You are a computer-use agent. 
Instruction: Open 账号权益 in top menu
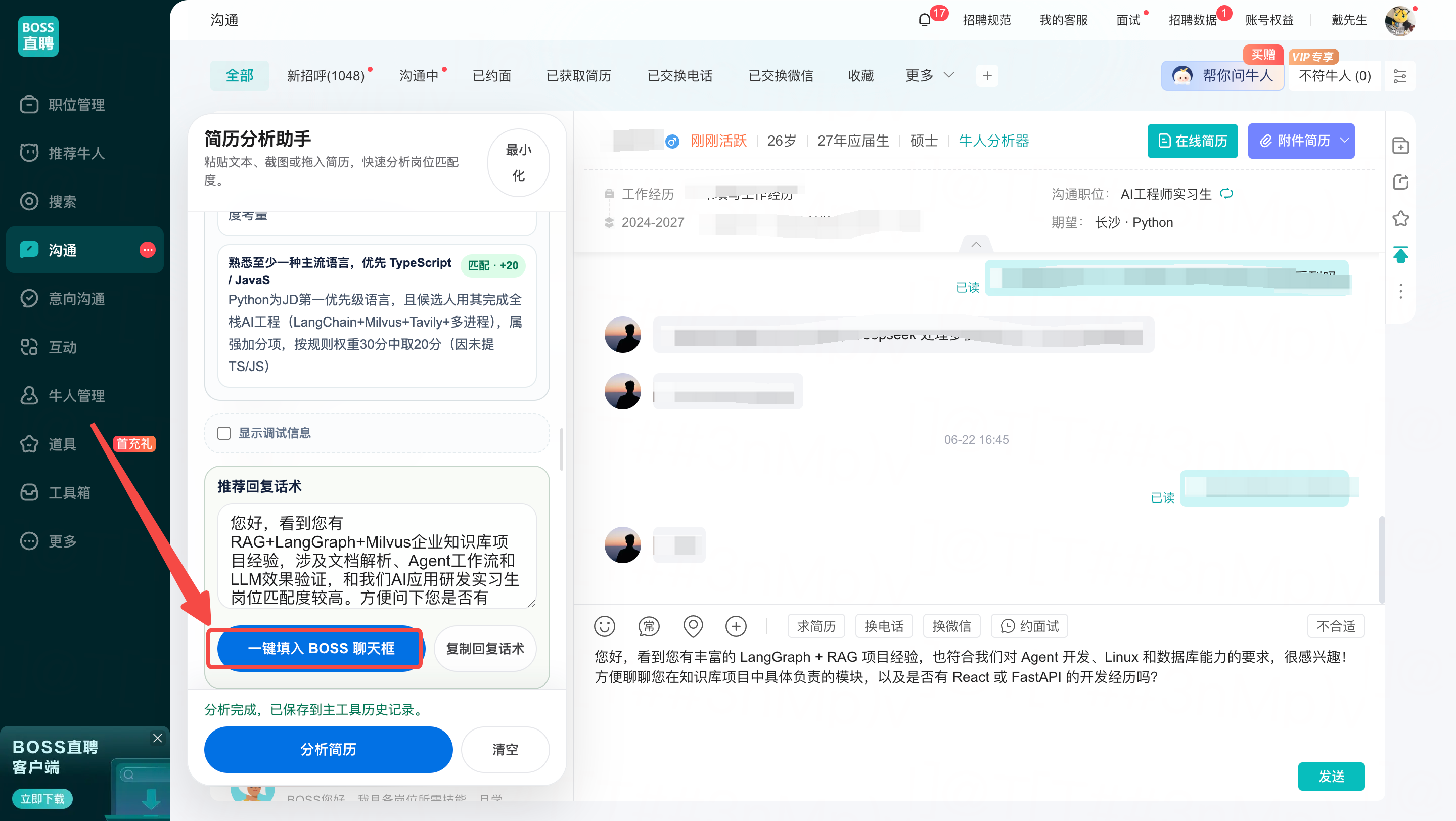coord(1269,20)
